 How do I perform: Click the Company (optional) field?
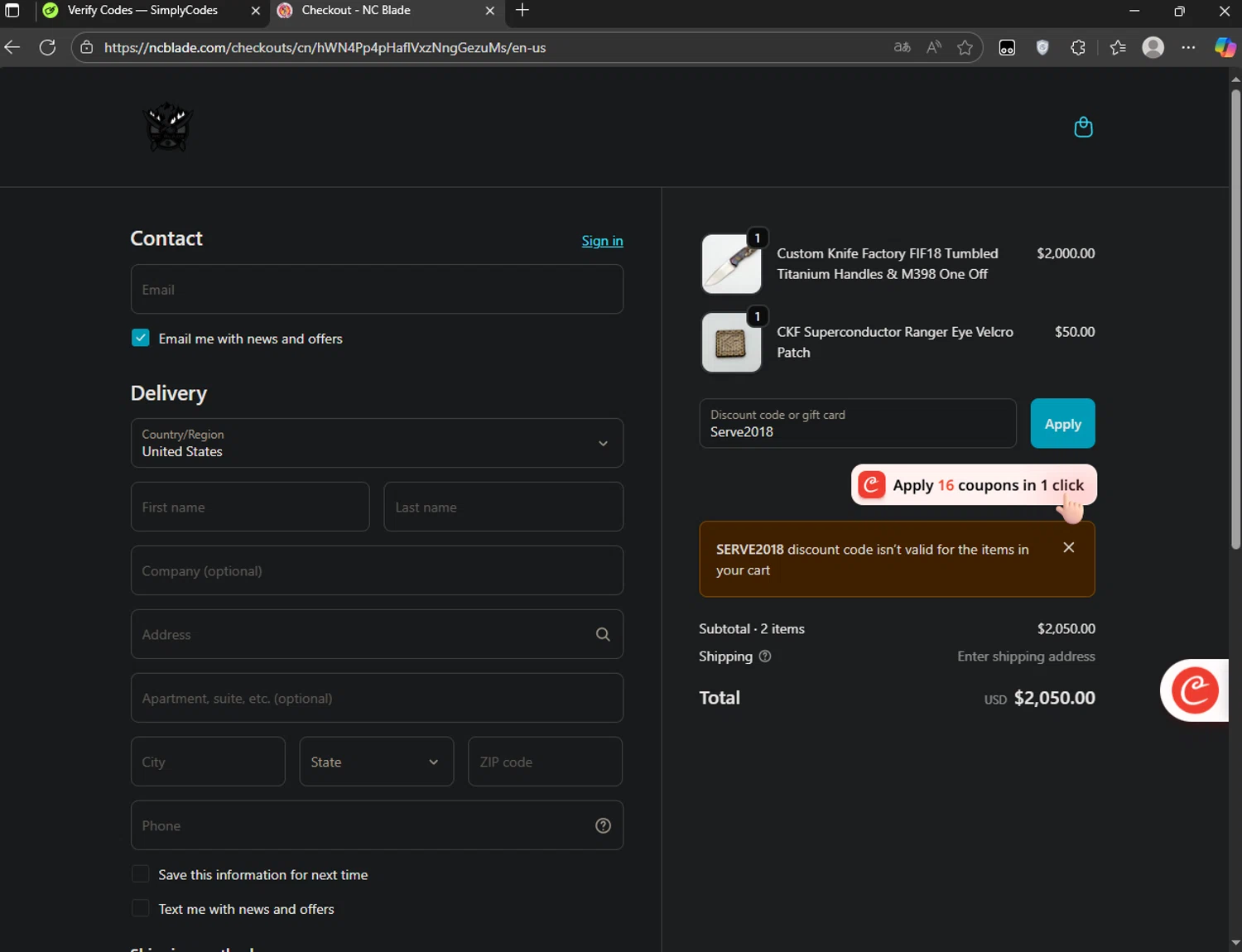tap(377, 570)
